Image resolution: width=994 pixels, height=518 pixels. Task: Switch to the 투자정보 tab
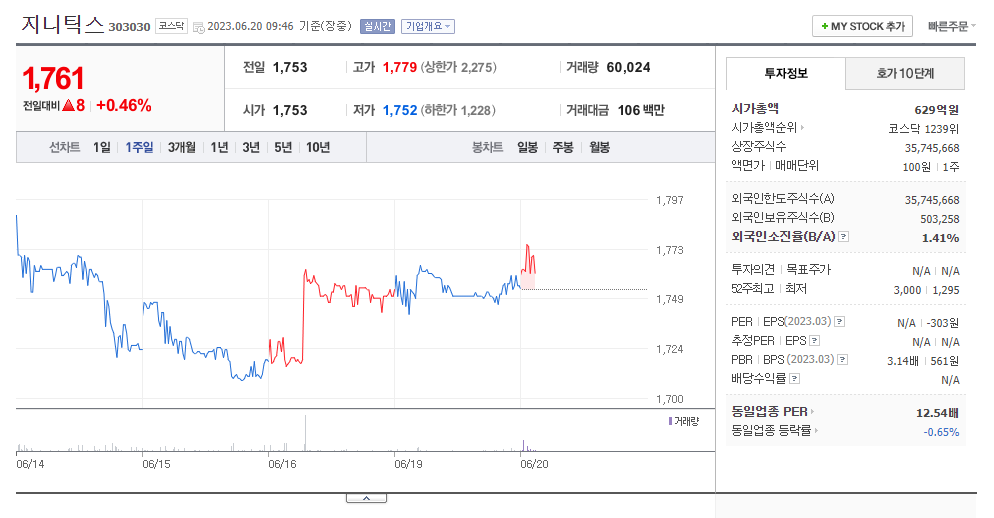(x=785, y=74)
